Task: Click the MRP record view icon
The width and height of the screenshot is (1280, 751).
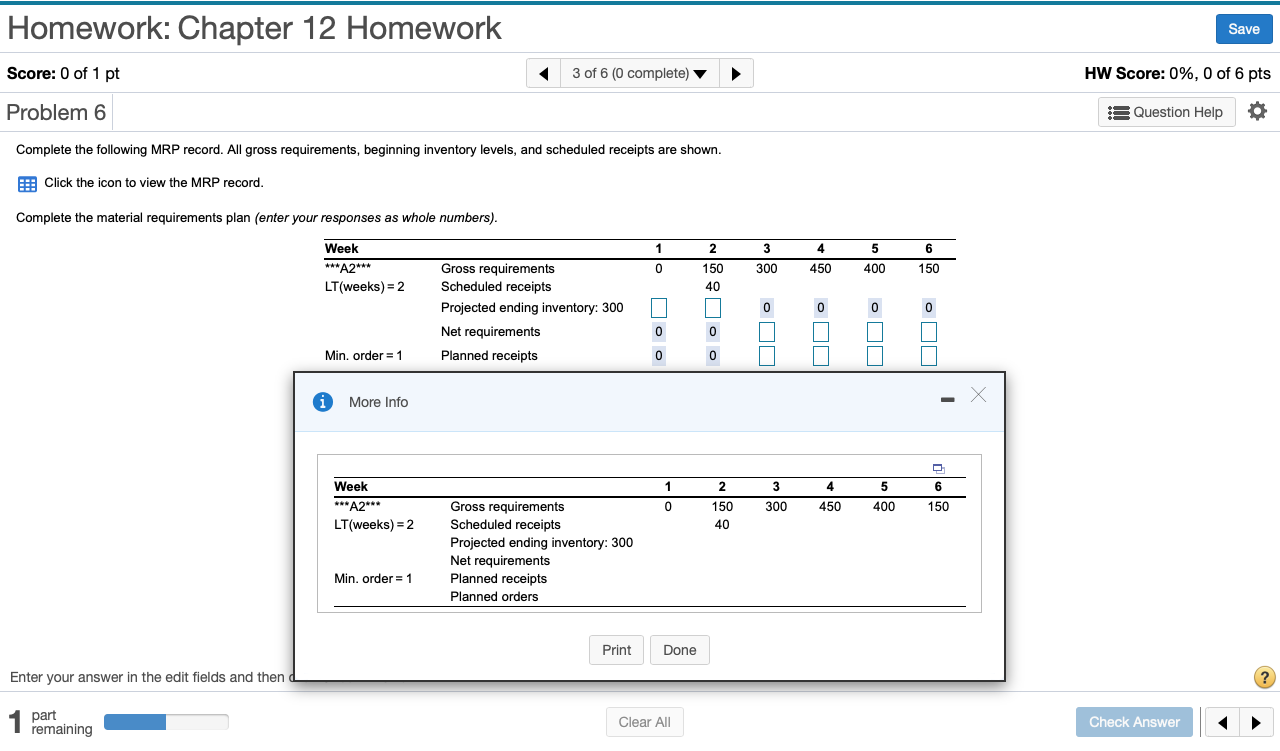Action: coord(26,183)
